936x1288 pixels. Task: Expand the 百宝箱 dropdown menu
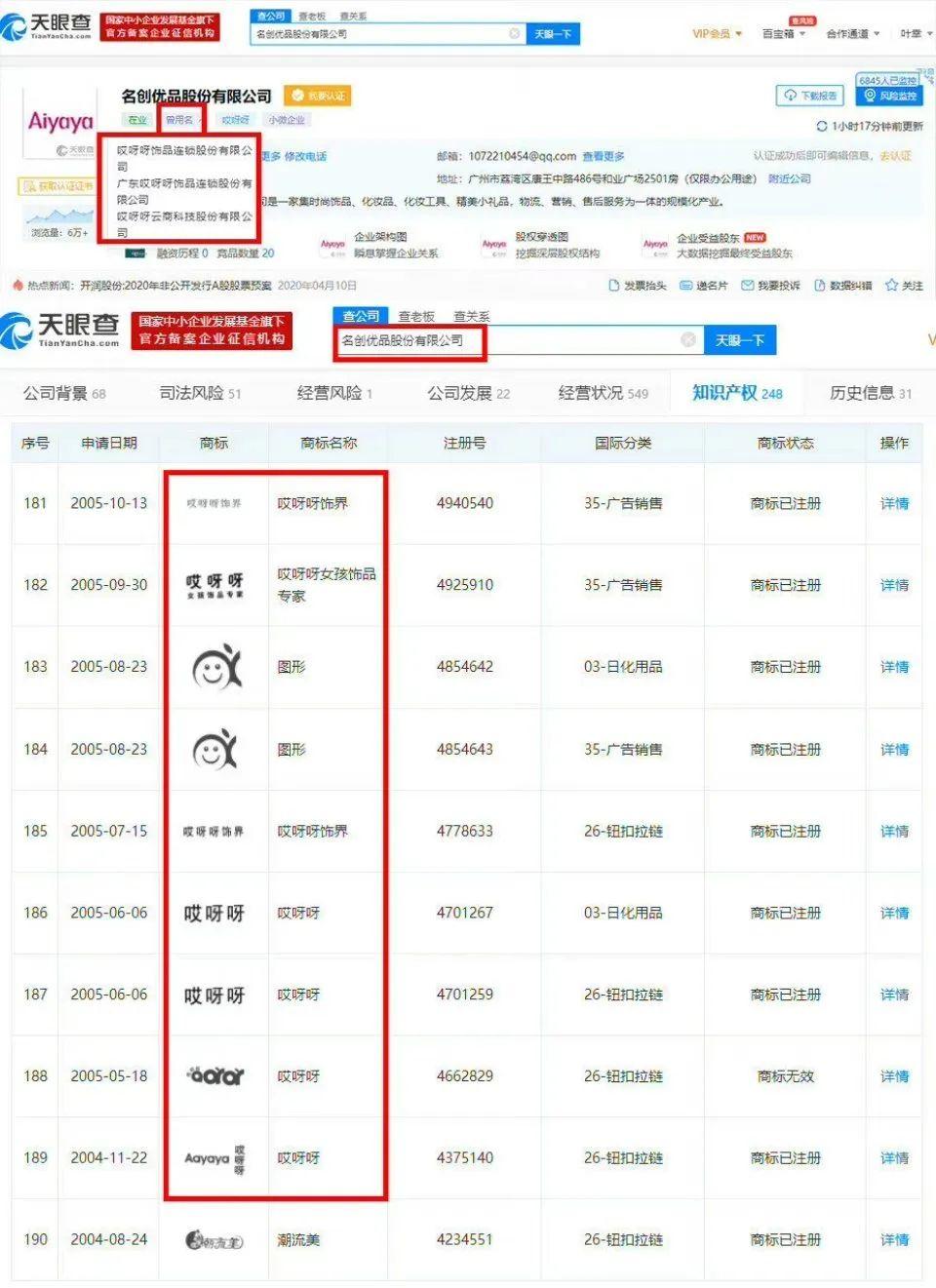(x=784, y=34)
